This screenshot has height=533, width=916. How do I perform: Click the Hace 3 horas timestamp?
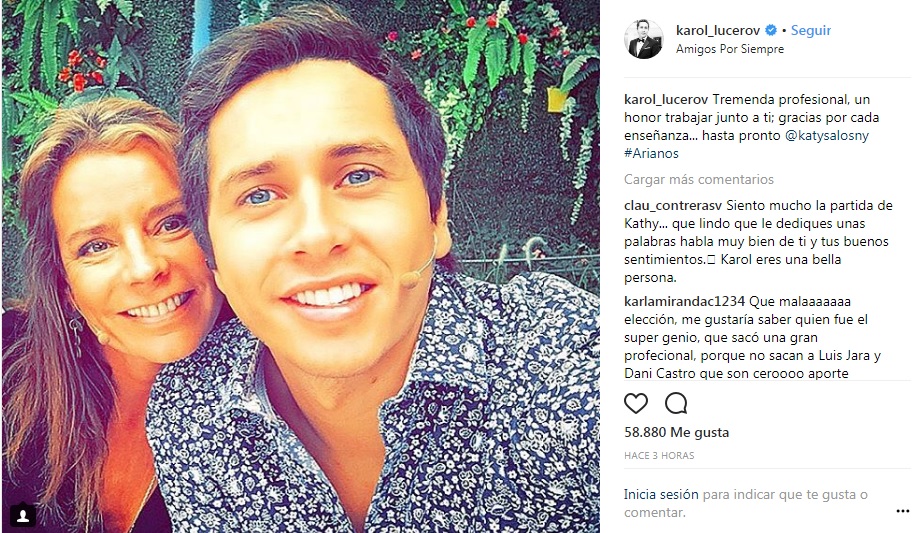pos(659,455)
